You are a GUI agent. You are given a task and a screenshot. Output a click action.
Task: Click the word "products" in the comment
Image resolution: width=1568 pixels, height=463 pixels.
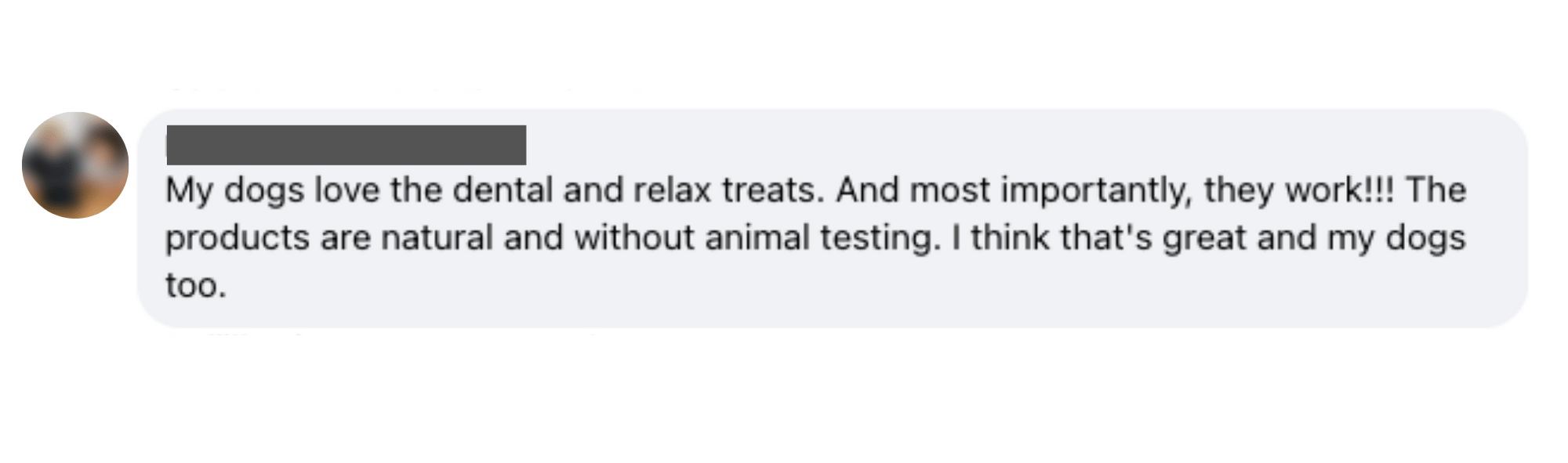(238, 239)
